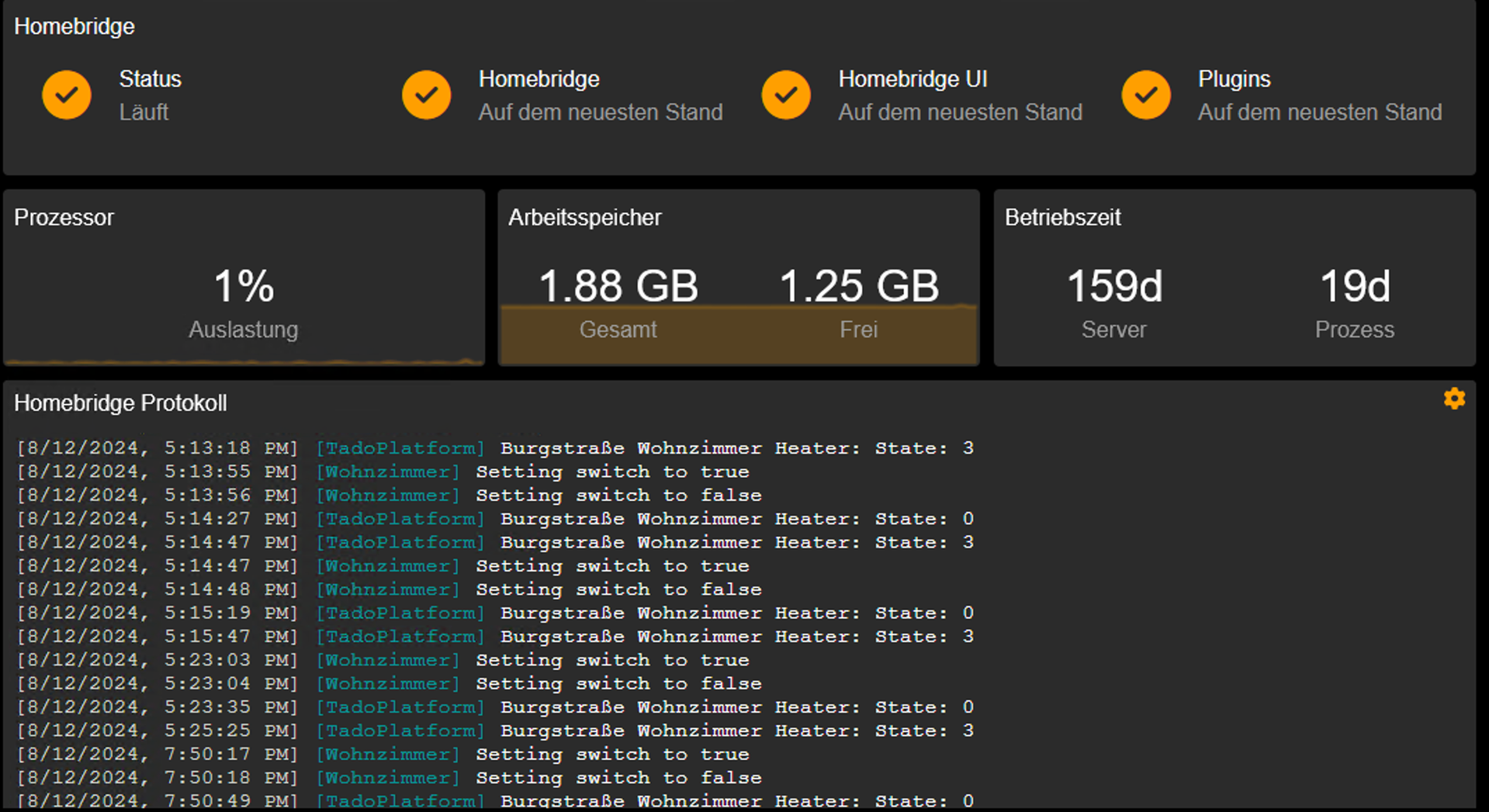1489x812 pixels.
Task: Open the Homebridge Protokoll gear settings
Action: [1454, 399]
